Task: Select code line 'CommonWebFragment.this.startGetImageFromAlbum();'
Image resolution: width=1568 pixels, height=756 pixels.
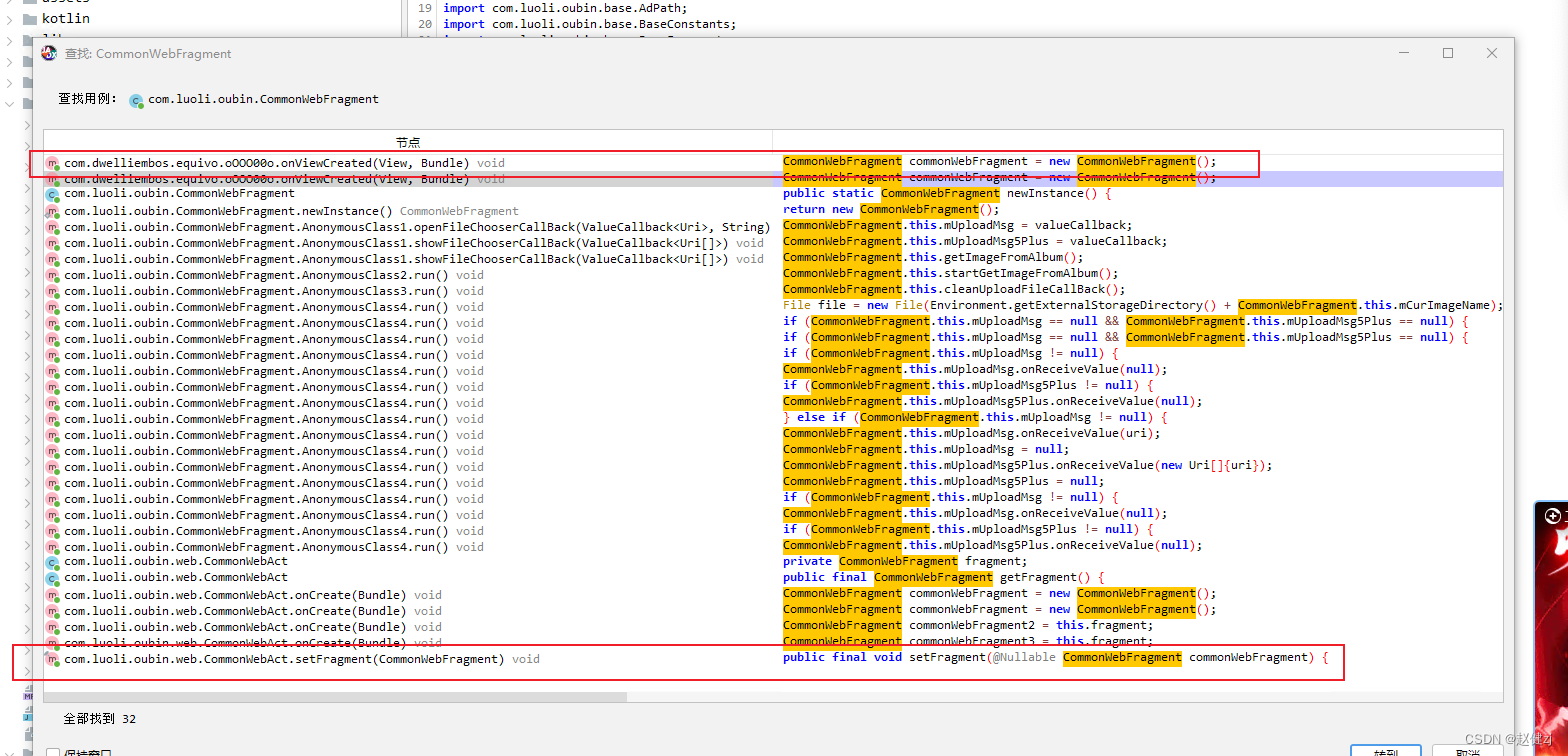Action: [951, 273]
